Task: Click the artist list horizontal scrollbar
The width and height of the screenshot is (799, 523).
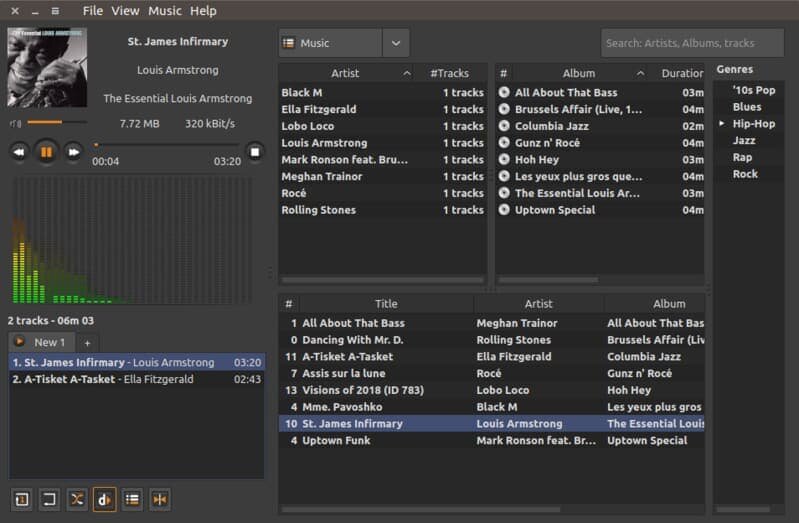Action: tap(382, 280)
